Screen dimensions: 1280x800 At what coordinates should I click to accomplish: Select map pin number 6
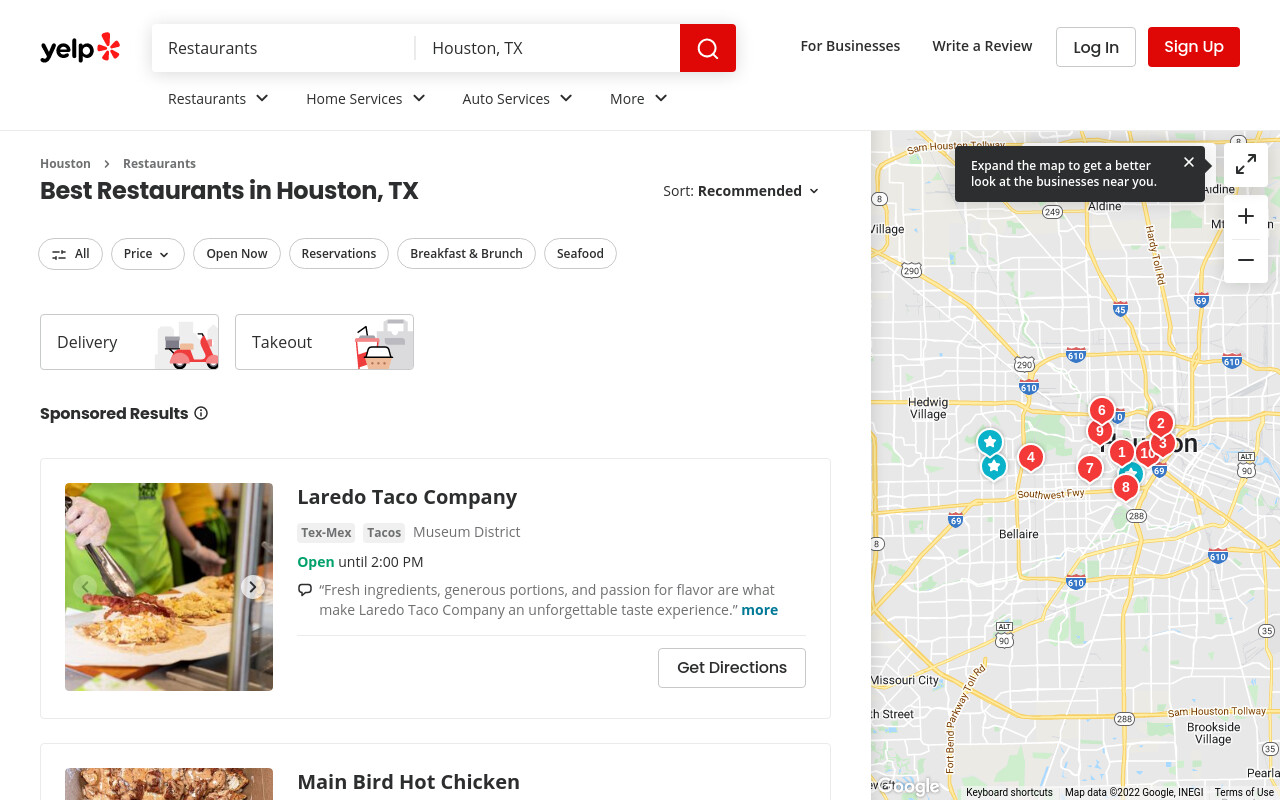point(1101,410)
